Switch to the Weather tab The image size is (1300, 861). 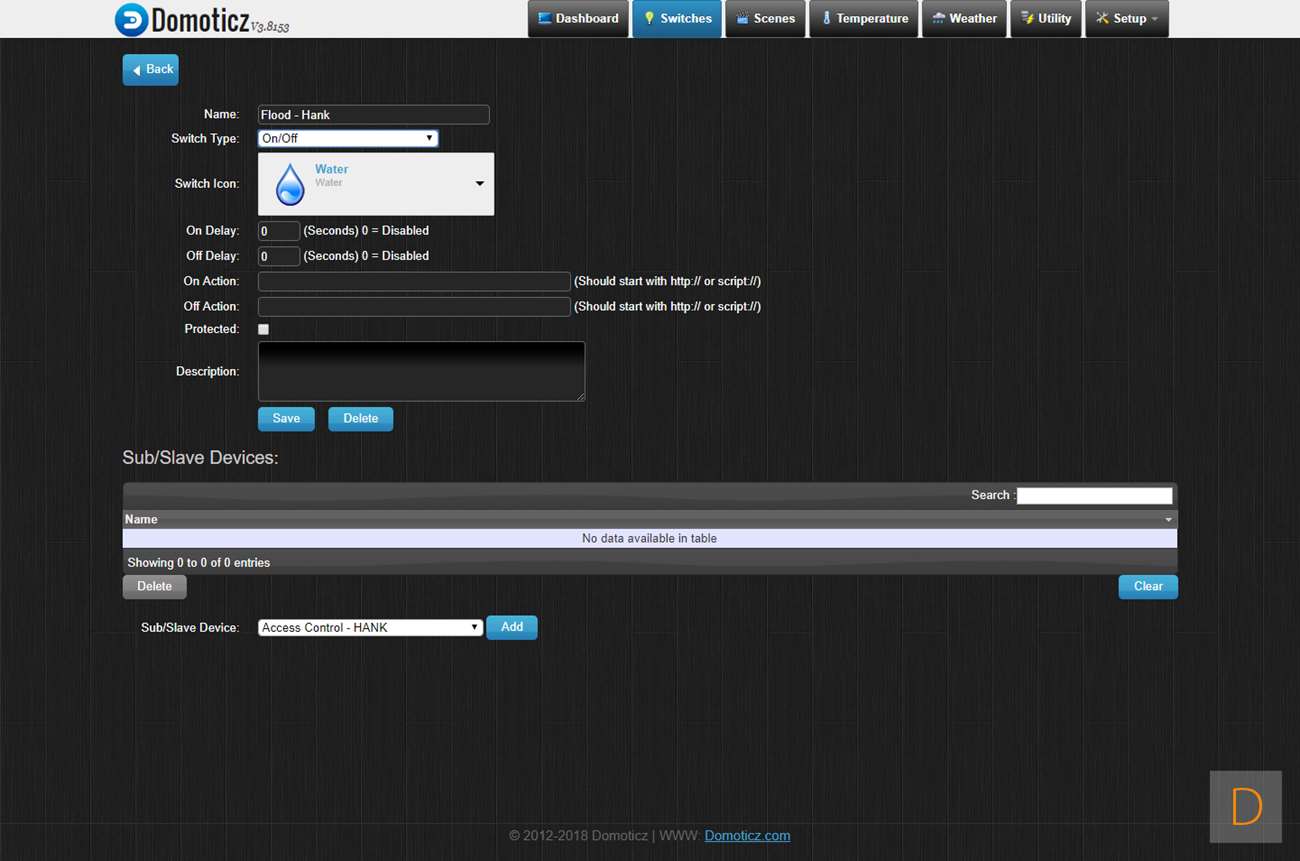click(x=964, y=19)
